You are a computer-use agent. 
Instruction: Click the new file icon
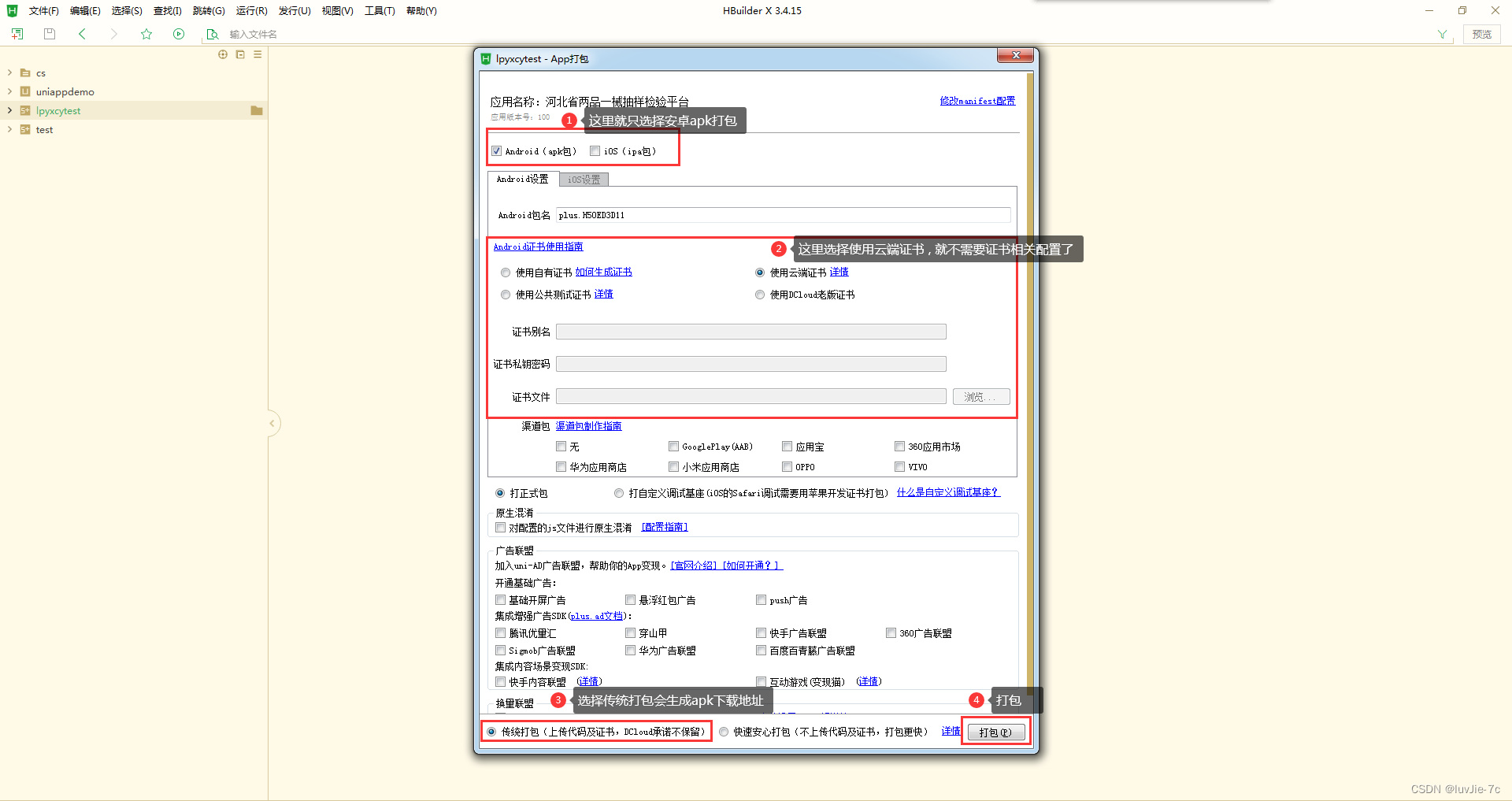click(x=17, y=34)
